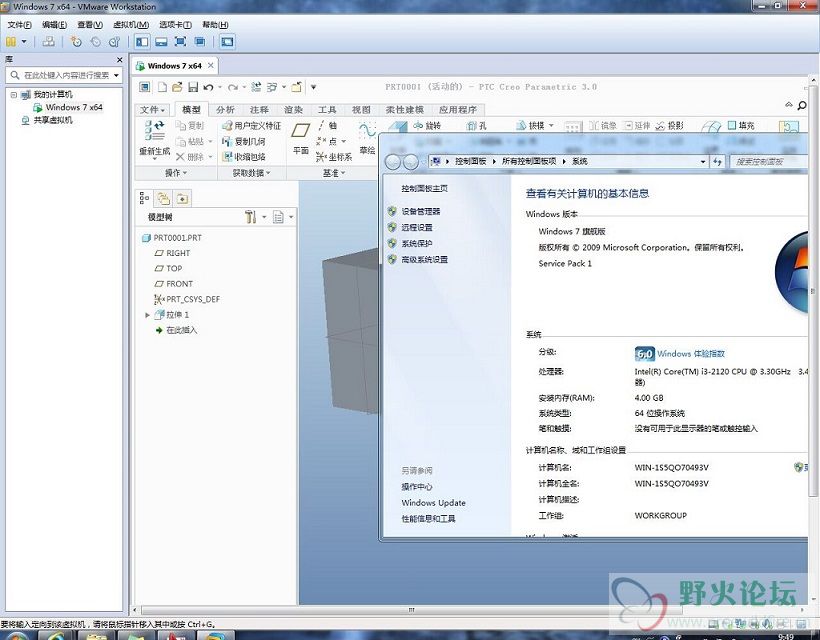Click the folder browser tab icon
Screen dimensions: 820x640
point(164,198)
